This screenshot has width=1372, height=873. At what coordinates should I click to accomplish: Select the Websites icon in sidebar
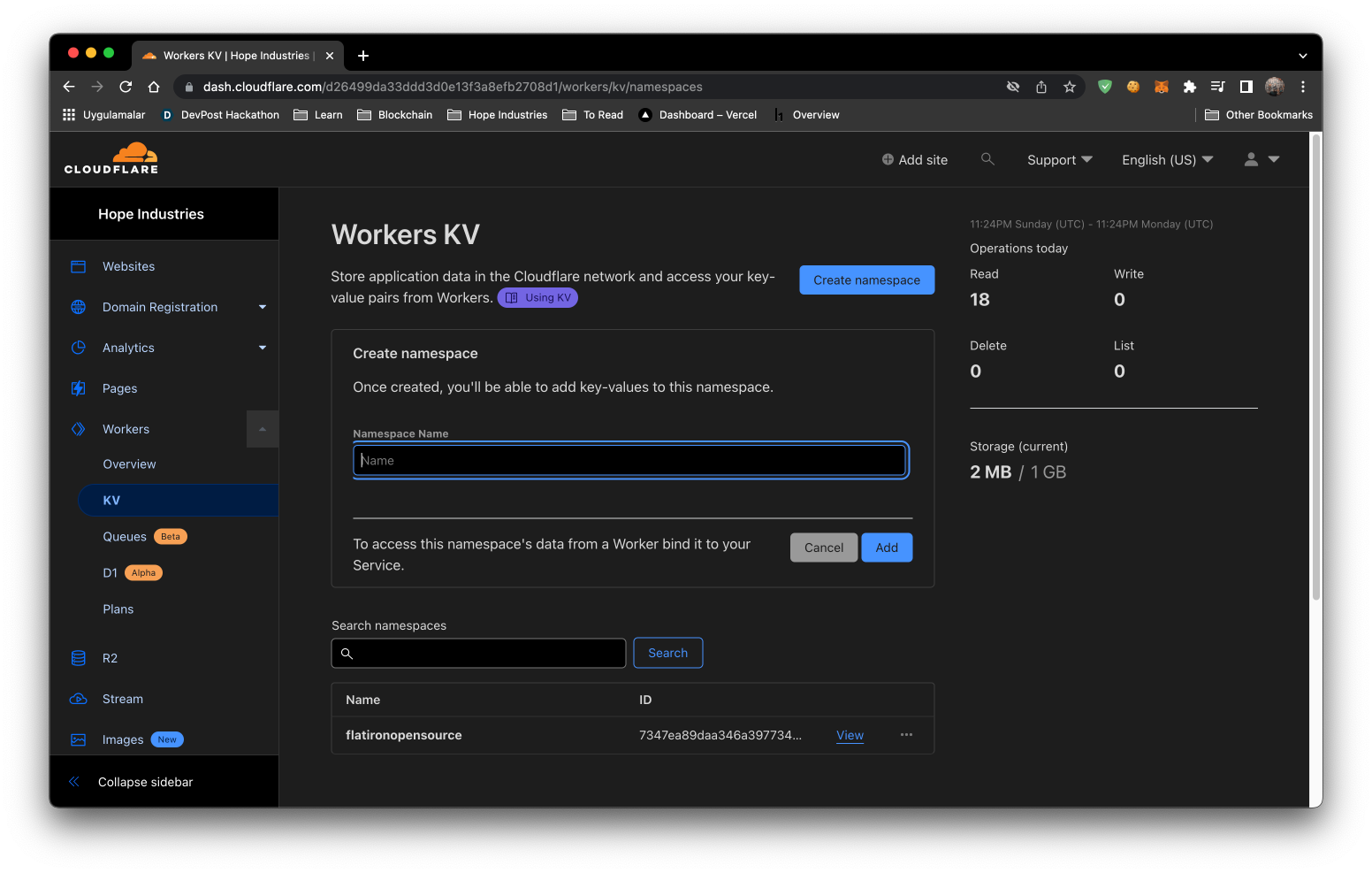click(x=79, y=265)
